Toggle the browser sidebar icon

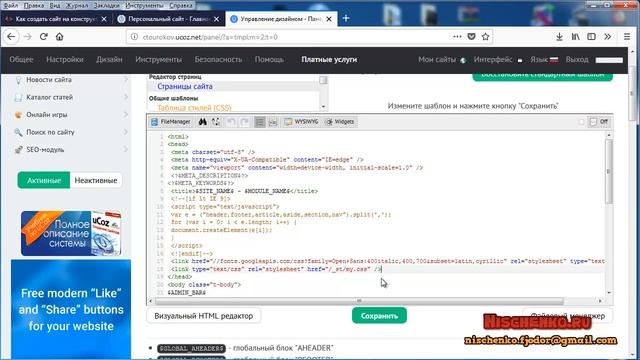click(x=591, y=37)
